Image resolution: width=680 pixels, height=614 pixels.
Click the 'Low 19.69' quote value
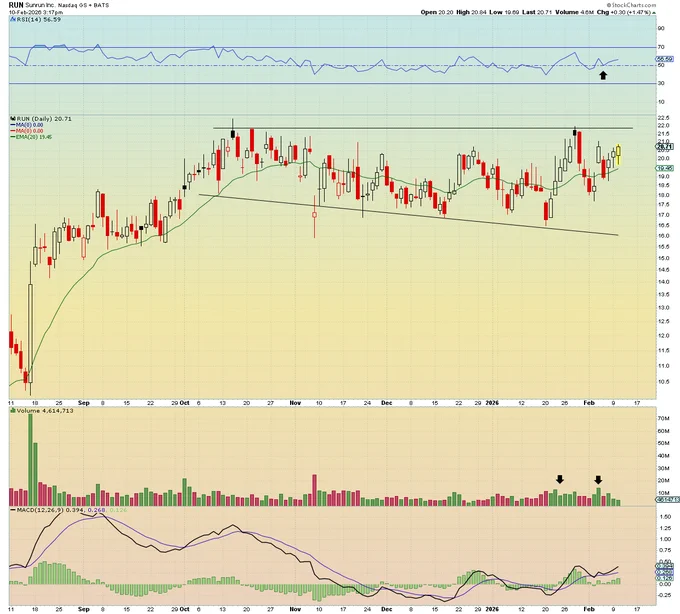click(504, 12)
